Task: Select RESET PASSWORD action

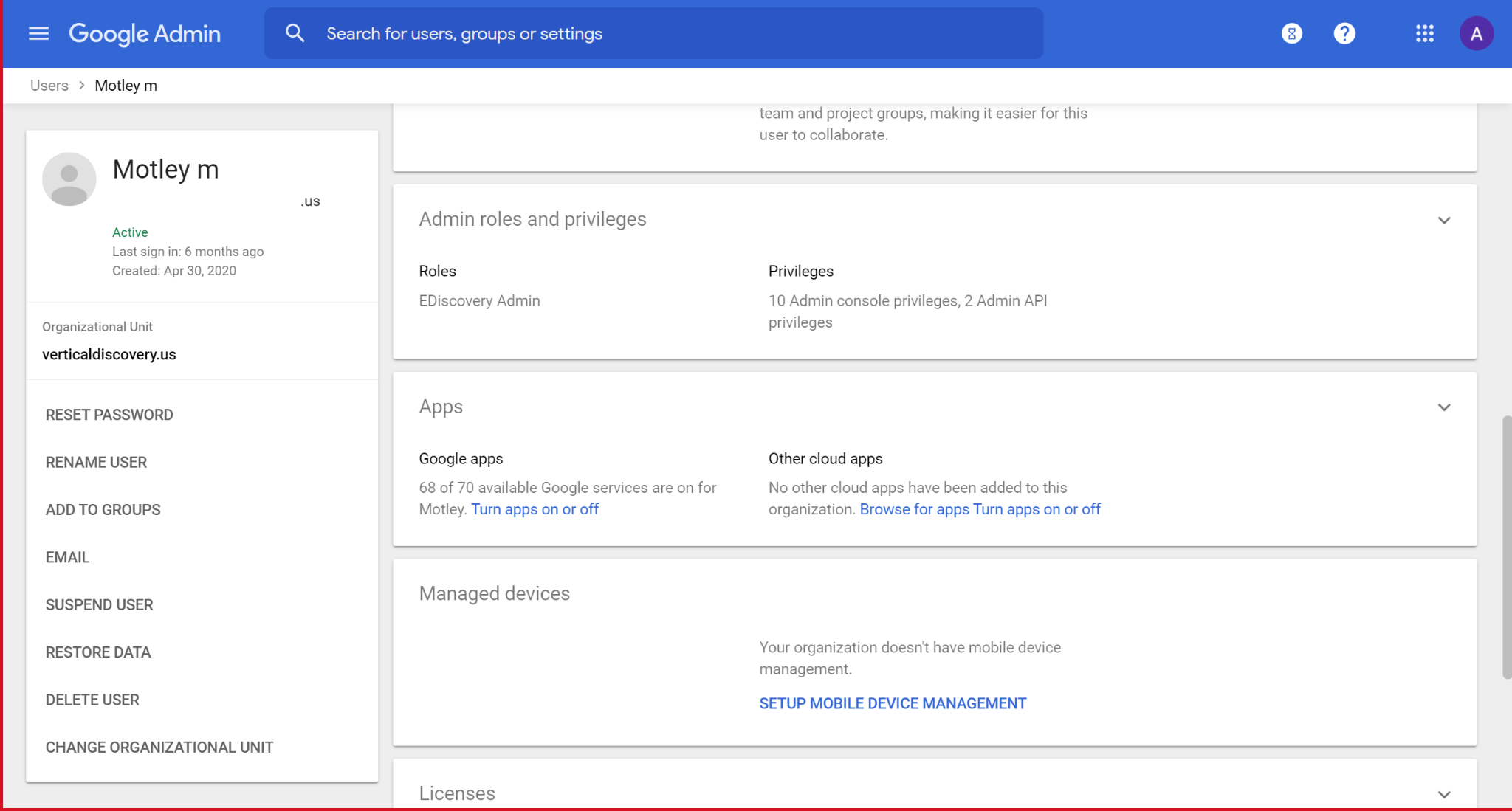Action: 109,415
